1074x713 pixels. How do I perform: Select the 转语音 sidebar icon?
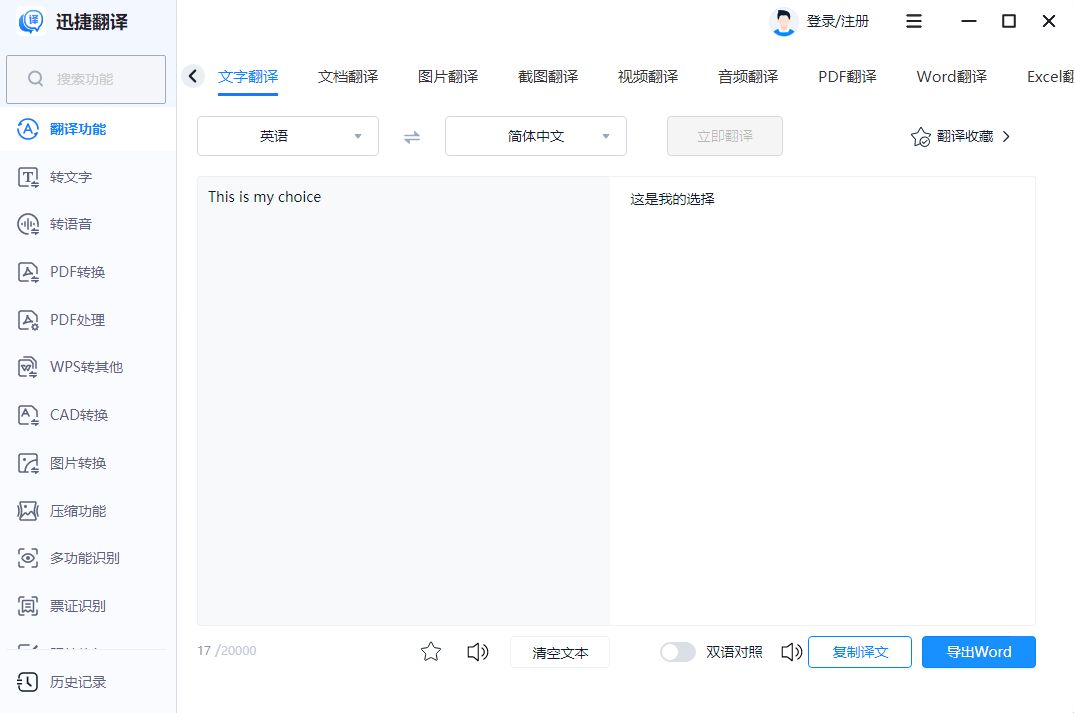28,224
